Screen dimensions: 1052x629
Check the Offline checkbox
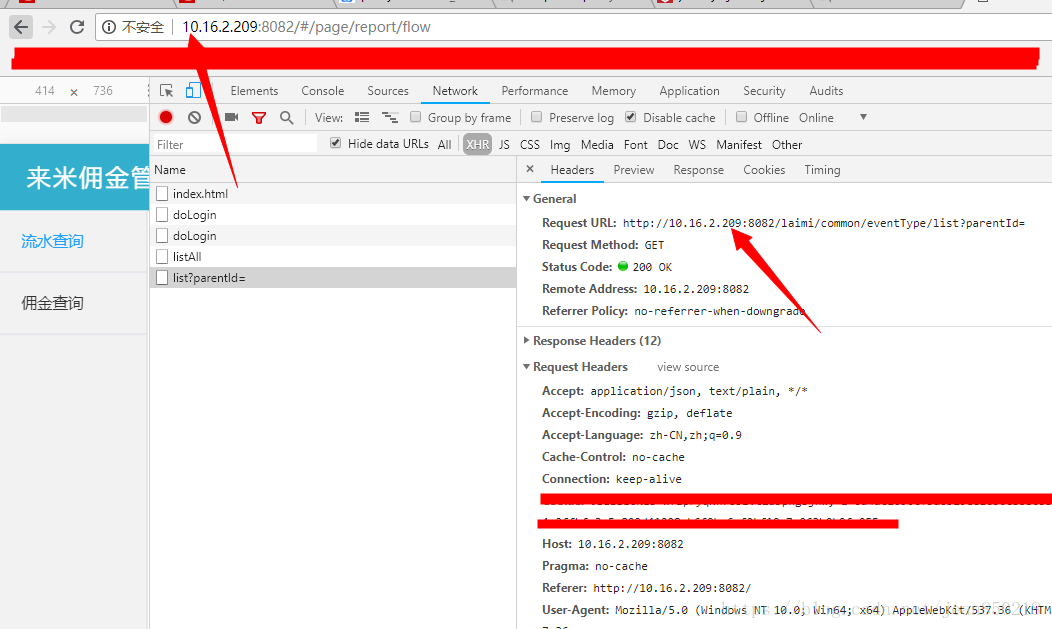741,117
